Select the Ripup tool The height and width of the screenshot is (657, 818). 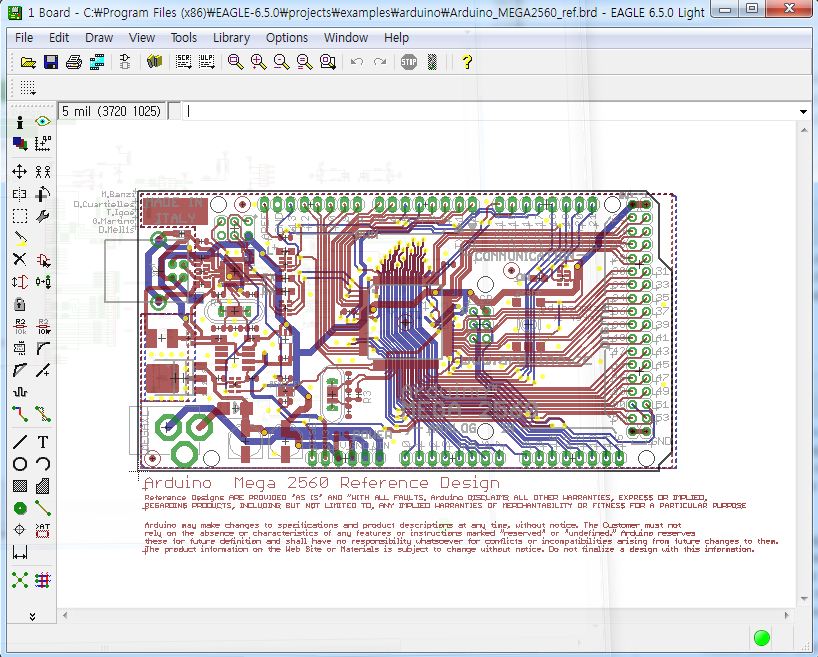coord(43,415)
